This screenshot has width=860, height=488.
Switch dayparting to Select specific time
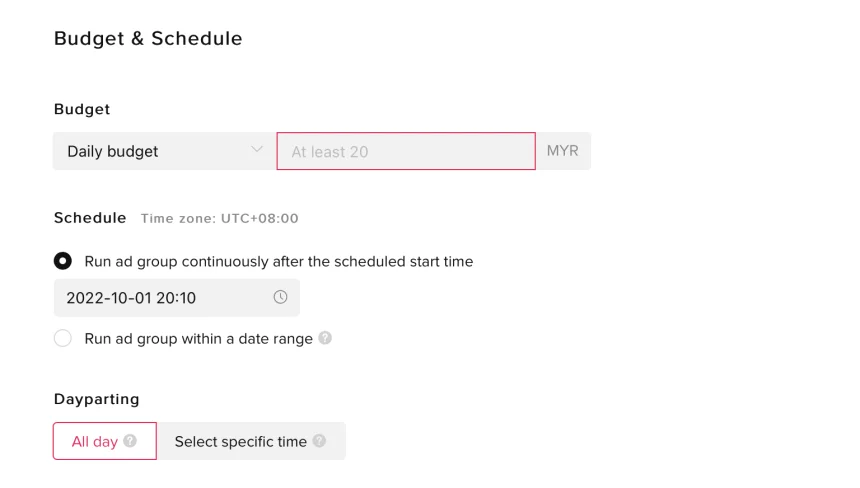[241, 441]
